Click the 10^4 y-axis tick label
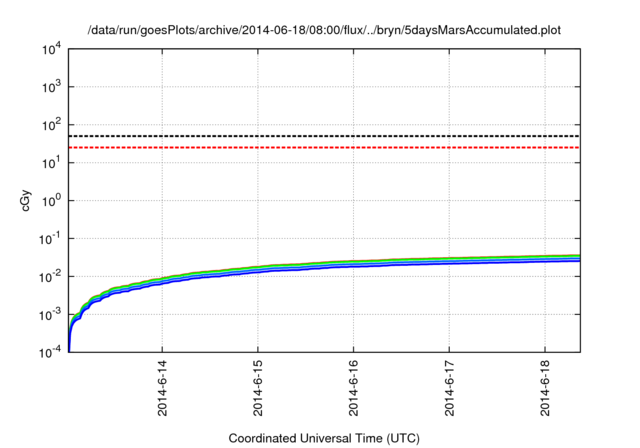This screenshot has width=640, height=448. pos(51,49)
